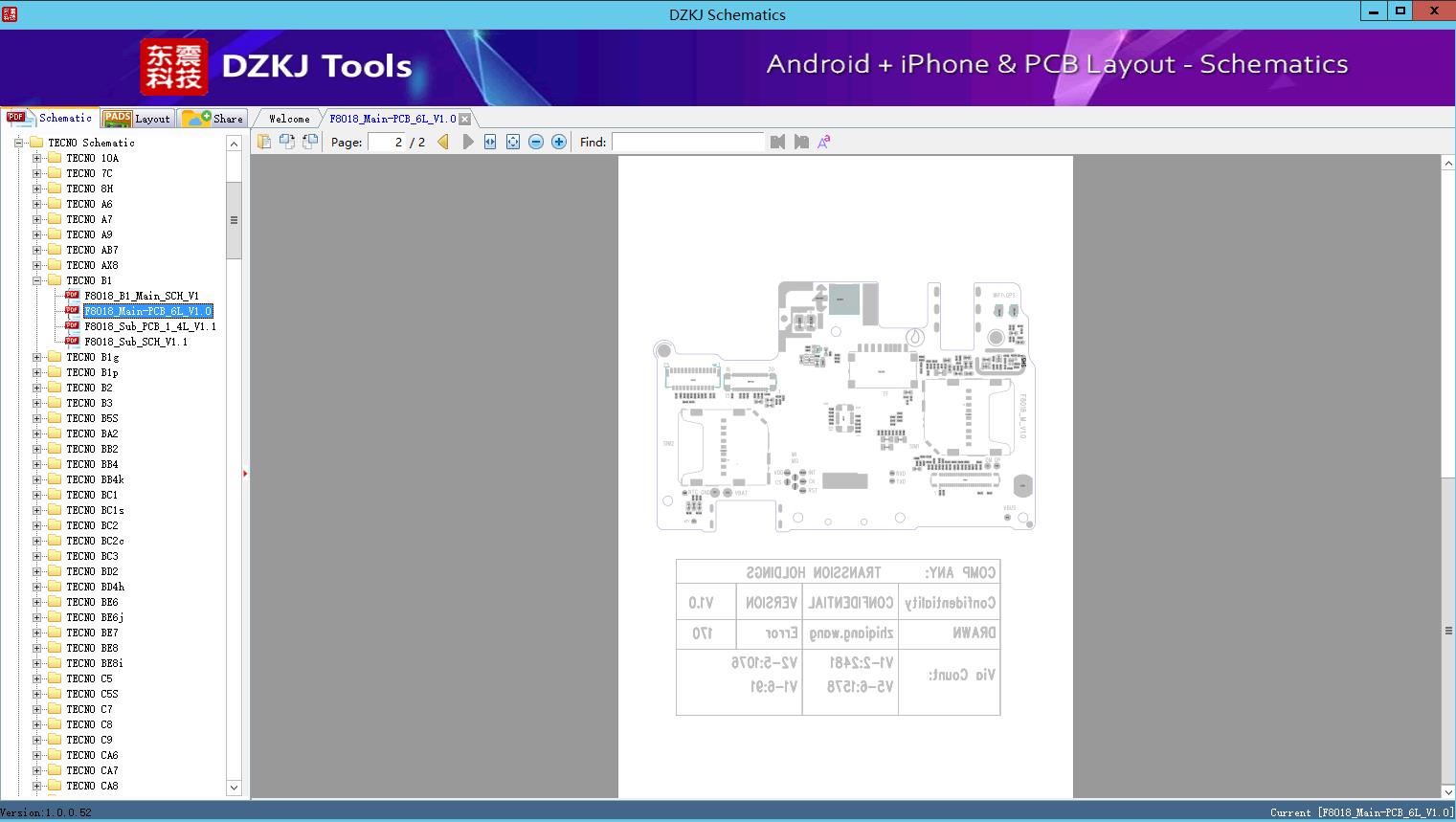Image resolution: width=1456 pixels, height=822 pixels.
Task: Expand the TECNO BC3 folder
Action: [x=37, y=556]
